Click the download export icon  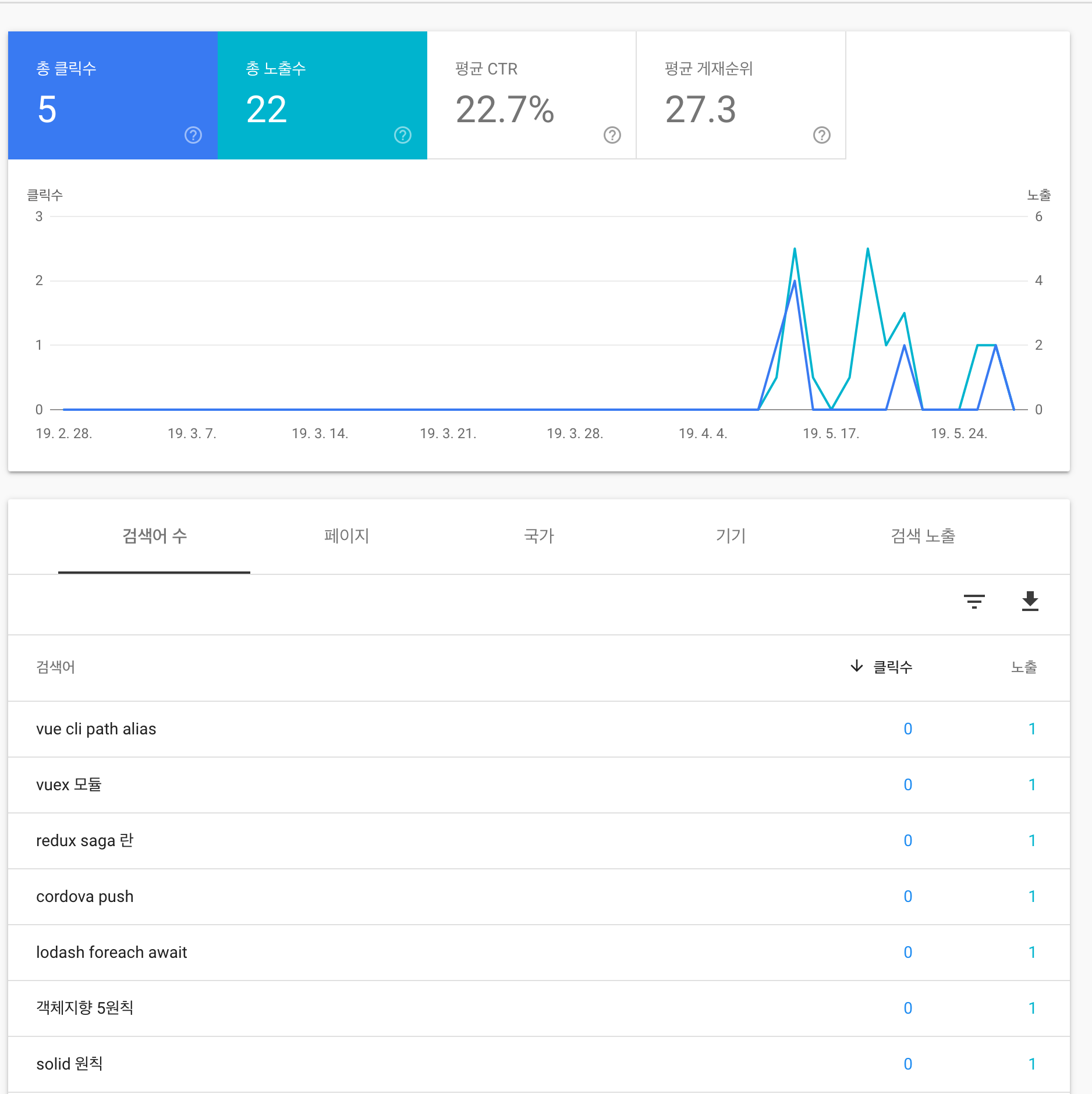pyautogui.click(x=1030, y=601)
